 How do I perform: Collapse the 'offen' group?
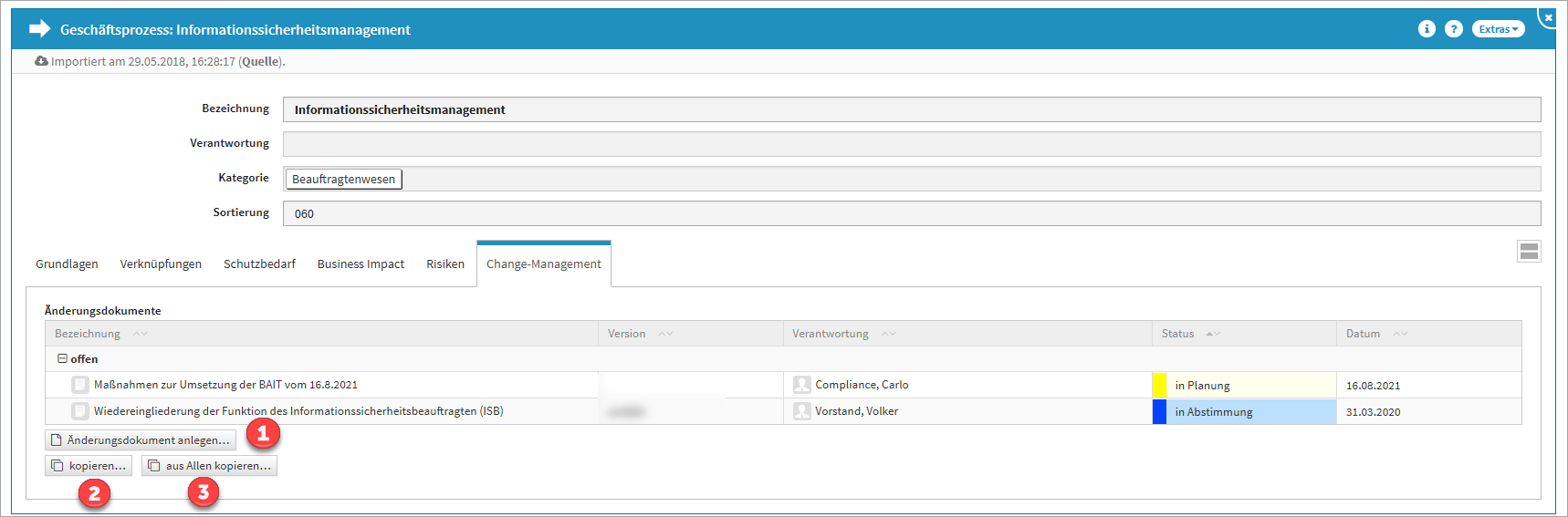click(x=62, y=359)
